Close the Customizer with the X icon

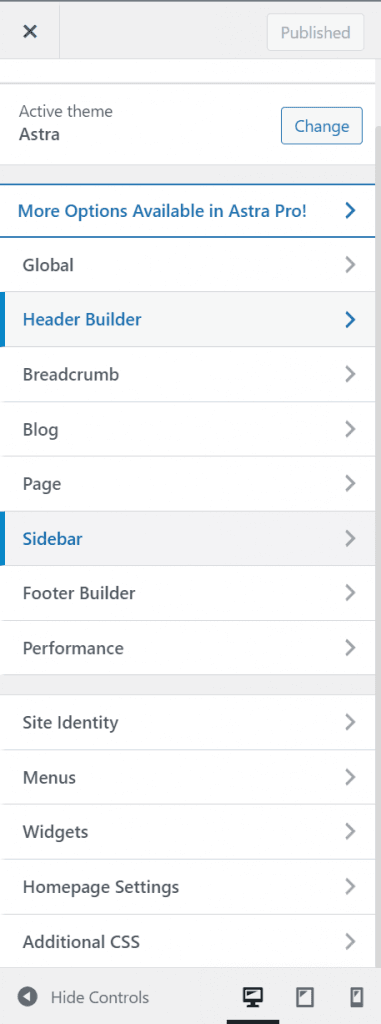coord(29,31)
